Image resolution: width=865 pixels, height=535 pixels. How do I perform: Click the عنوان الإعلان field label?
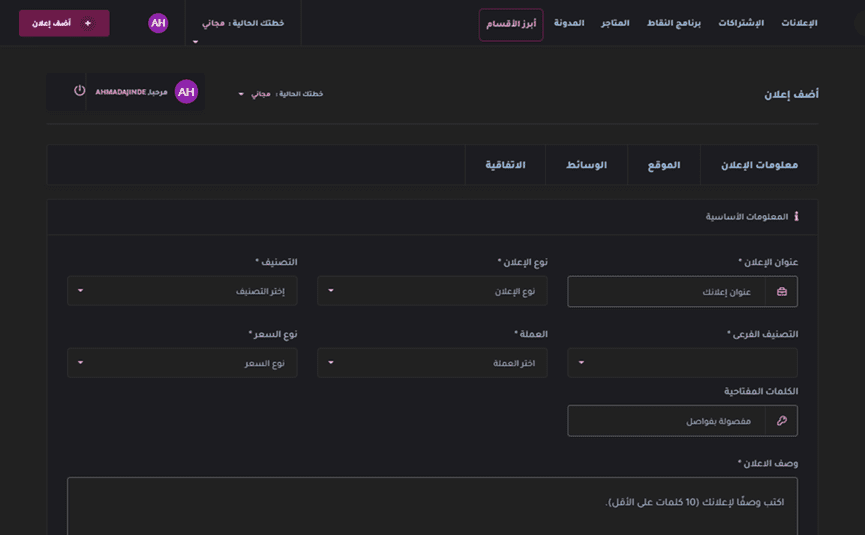[768, 262]
